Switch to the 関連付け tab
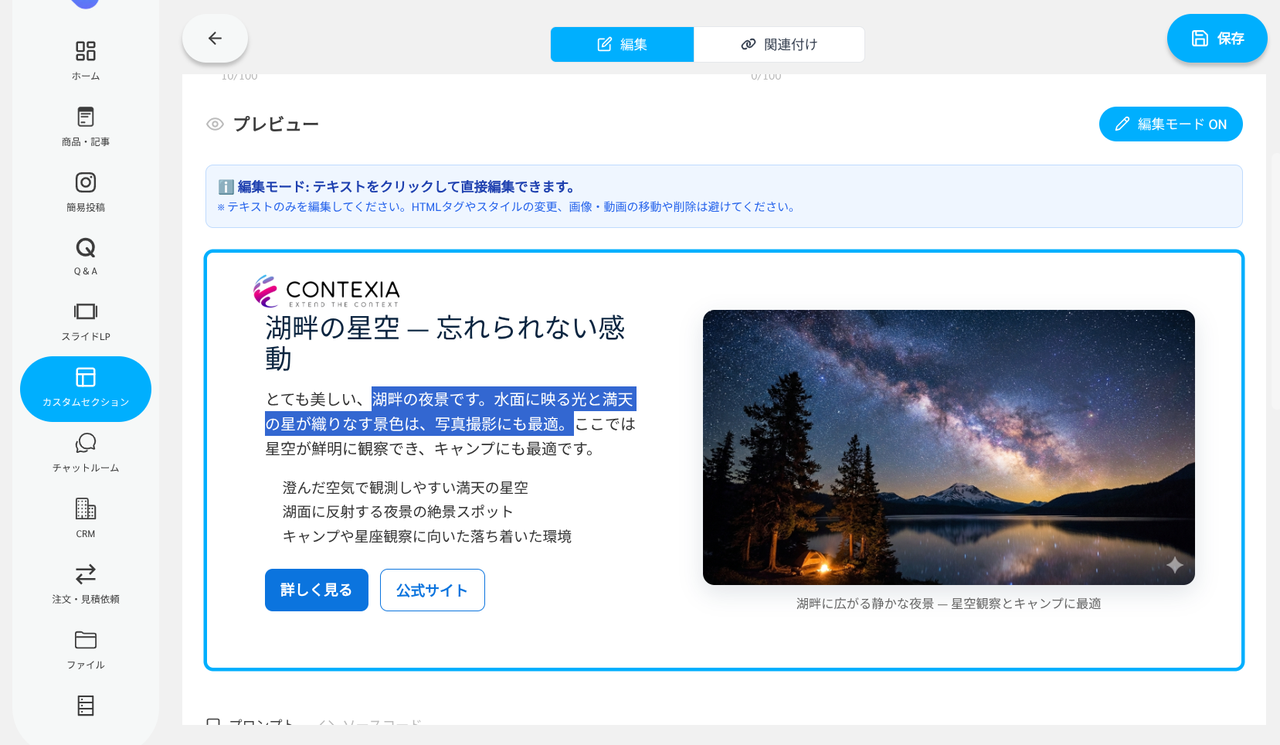1280x745 pixels. (779, 45)
